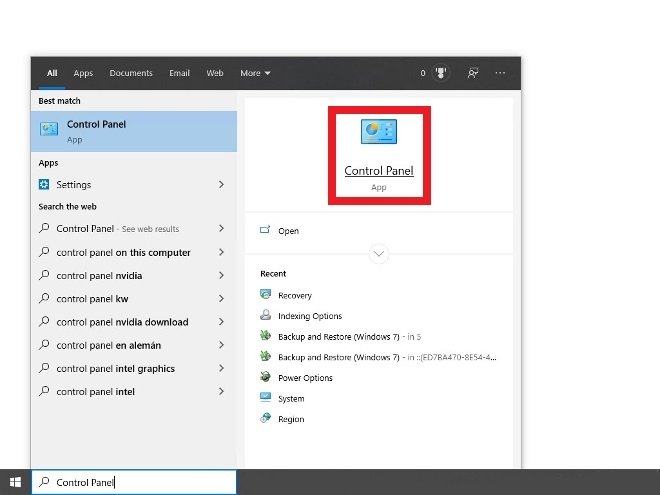This screenshot has height=495, width=660.
Task: Expand the Settings result arrow
Action: (221, 184)
